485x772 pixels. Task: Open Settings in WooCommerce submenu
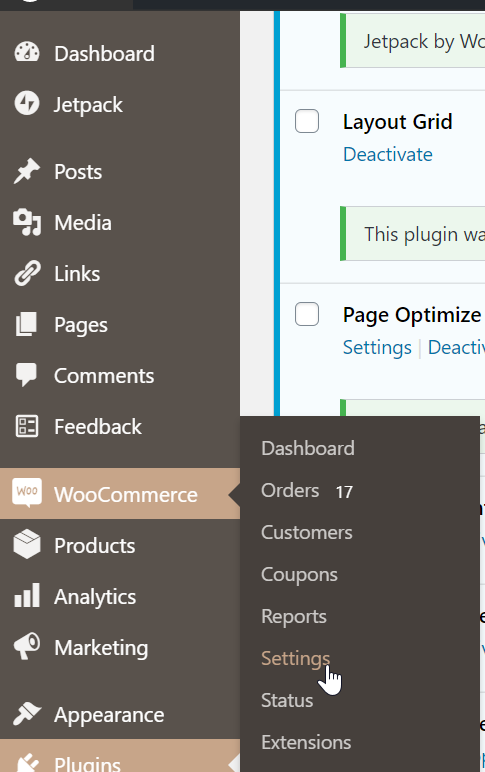tap(295, 658)
